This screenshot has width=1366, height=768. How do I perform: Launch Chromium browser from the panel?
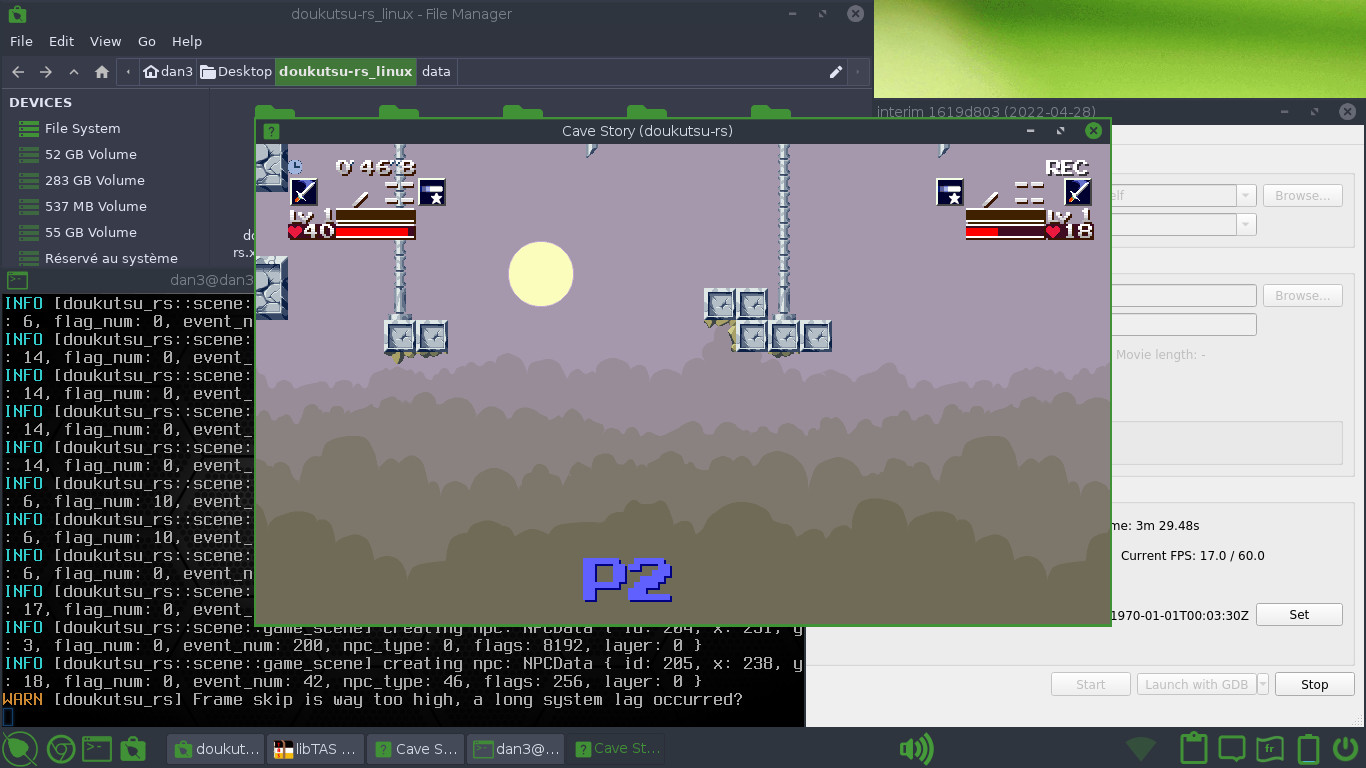[x=59, y=748]
